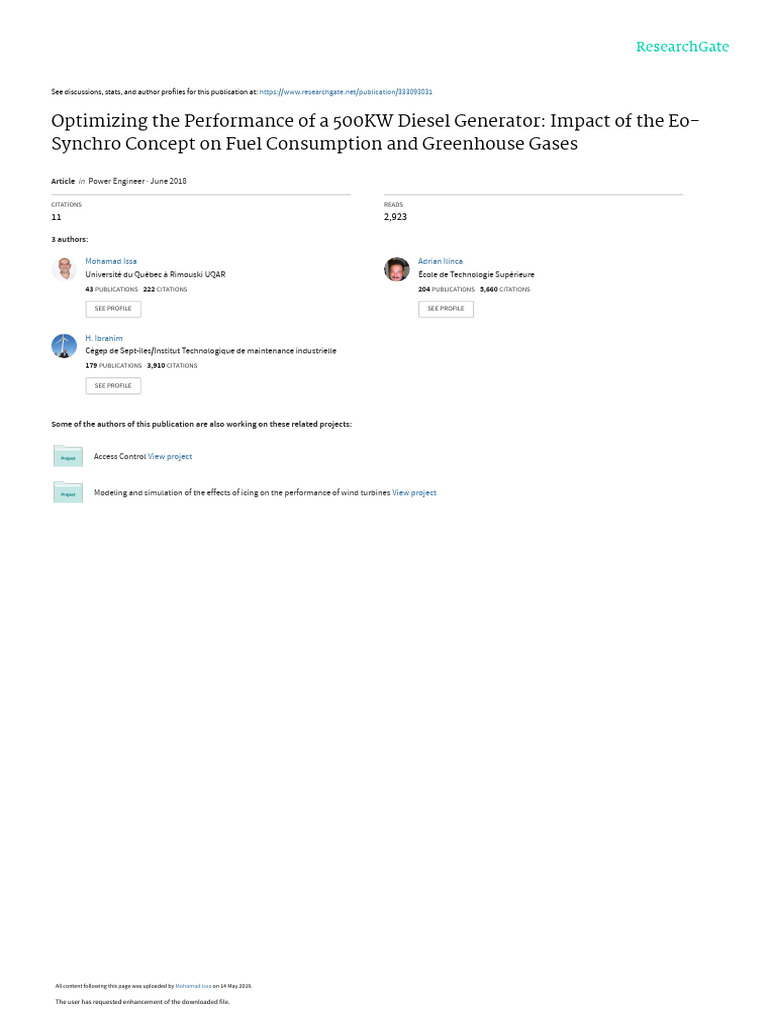
Task: Open H. Ibrahim author name link
Action: (104, 338)
